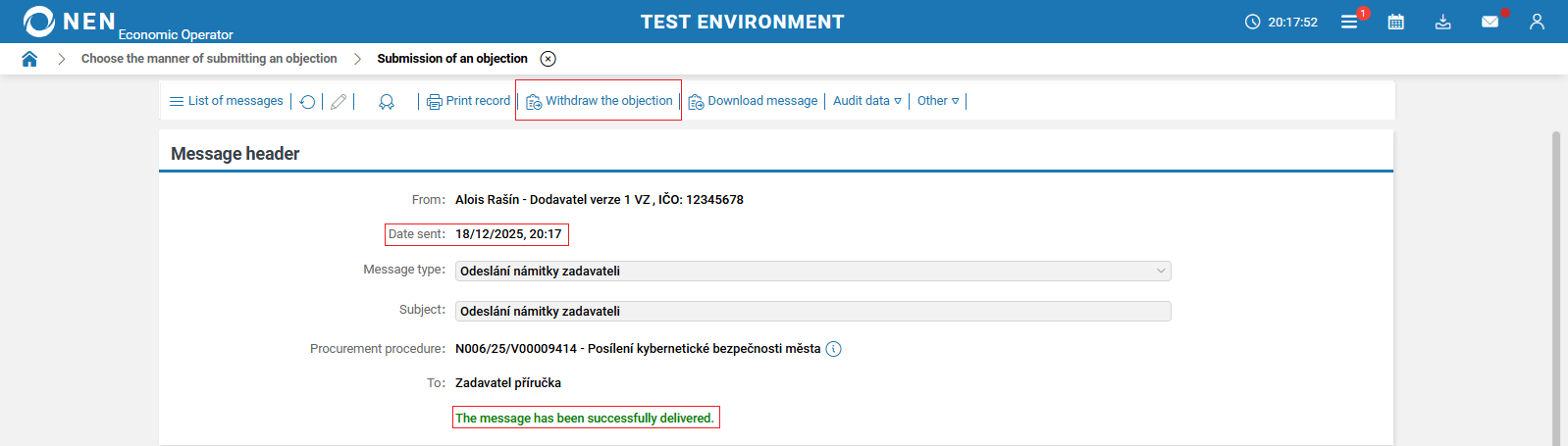Click the Subject text field
Viewport: 1568px width, 446px height.
coord(812,312)
